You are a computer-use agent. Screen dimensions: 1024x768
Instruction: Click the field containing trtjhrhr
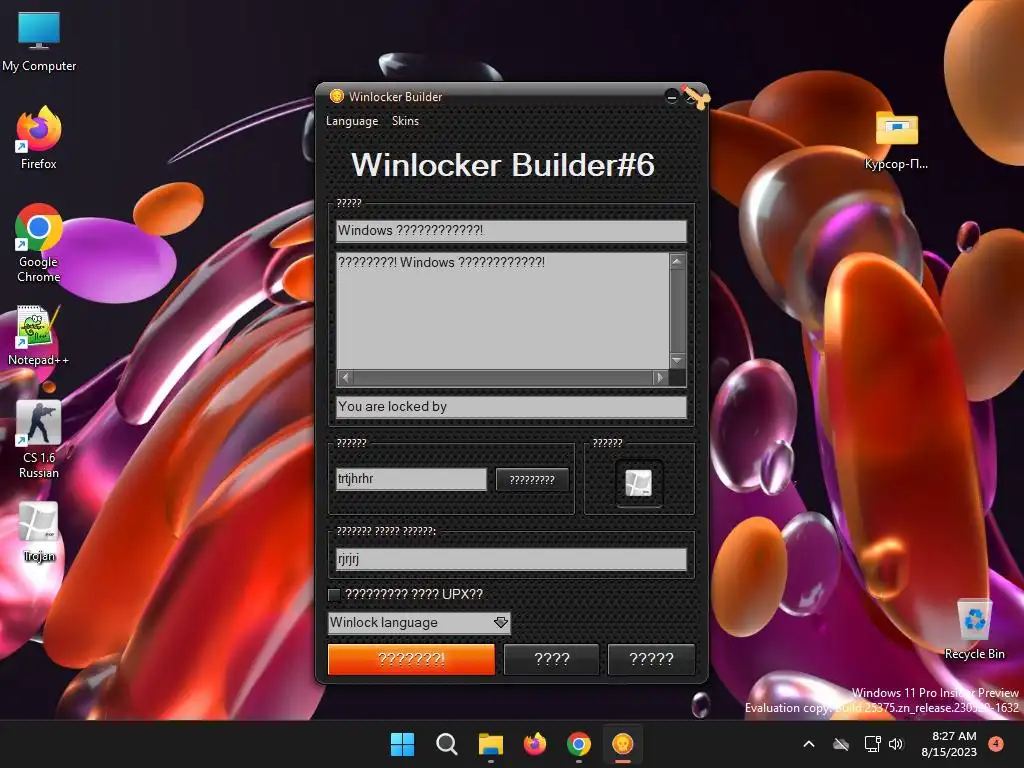[411, 479]
